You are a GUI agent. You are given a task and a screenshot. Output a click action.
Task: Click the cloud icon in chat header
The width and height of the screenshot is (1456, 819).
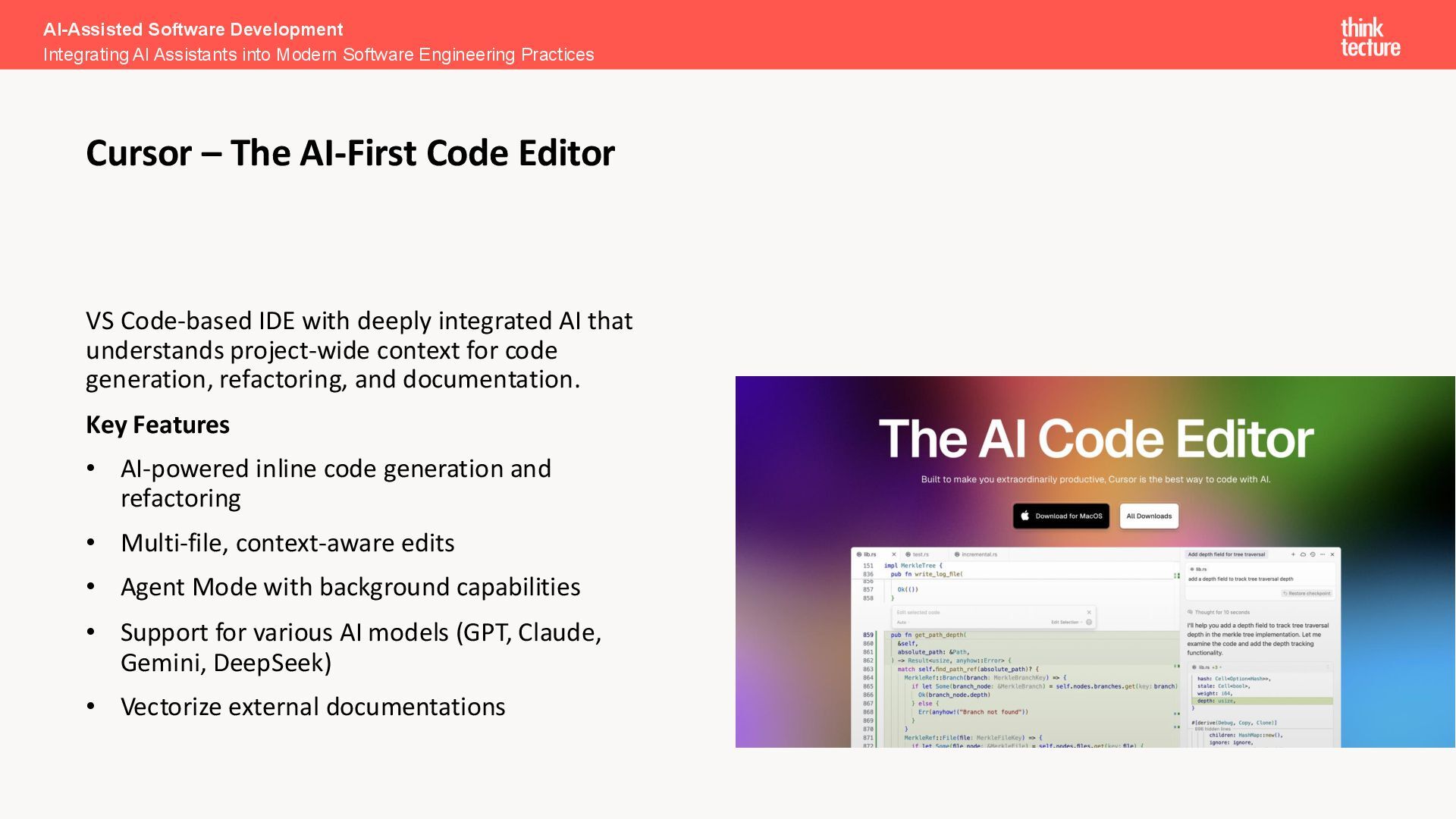[1303, 554]
